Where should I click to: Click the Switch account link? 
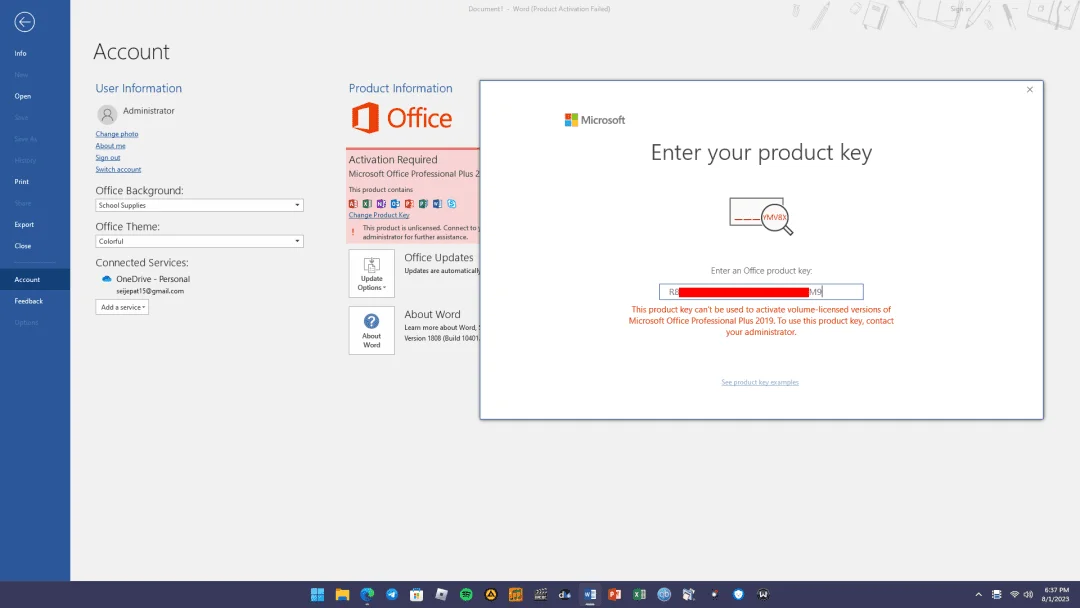click(118, 169)
